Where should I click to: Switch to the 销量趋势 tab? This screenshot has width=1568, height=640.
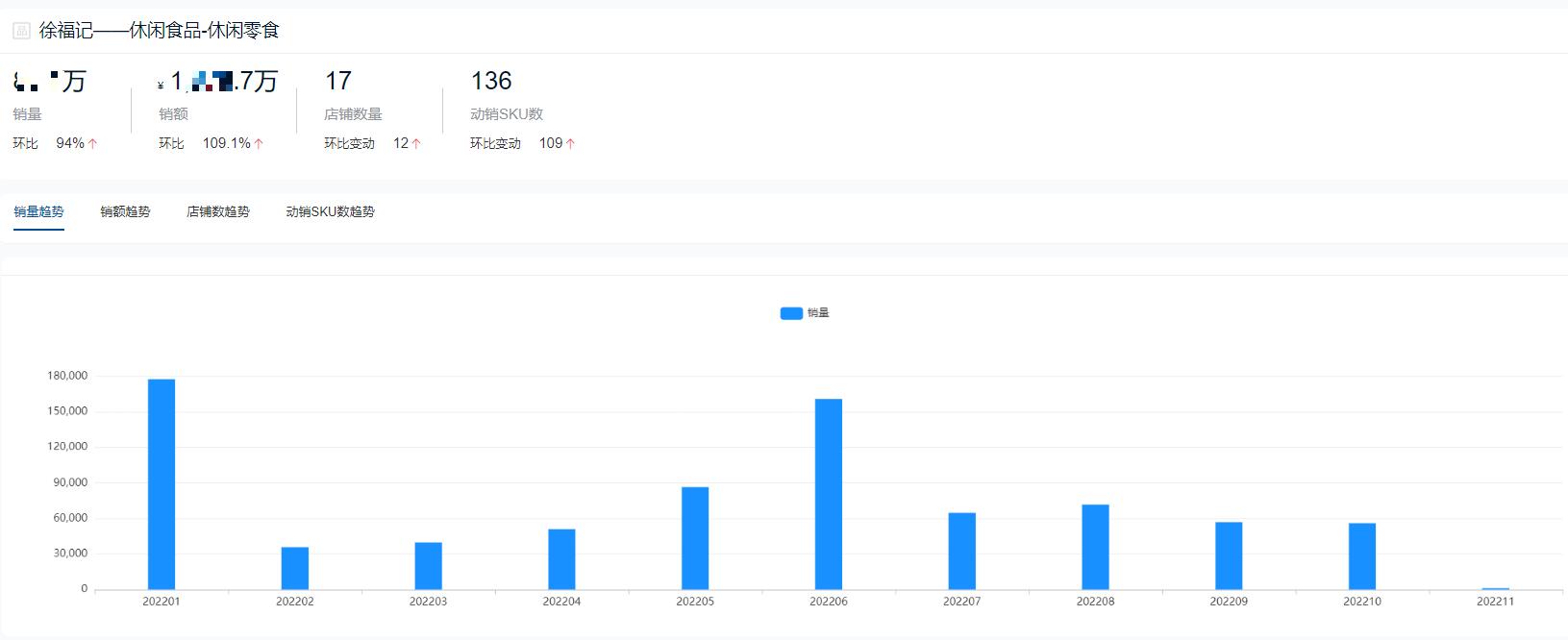tap(39, 211)
